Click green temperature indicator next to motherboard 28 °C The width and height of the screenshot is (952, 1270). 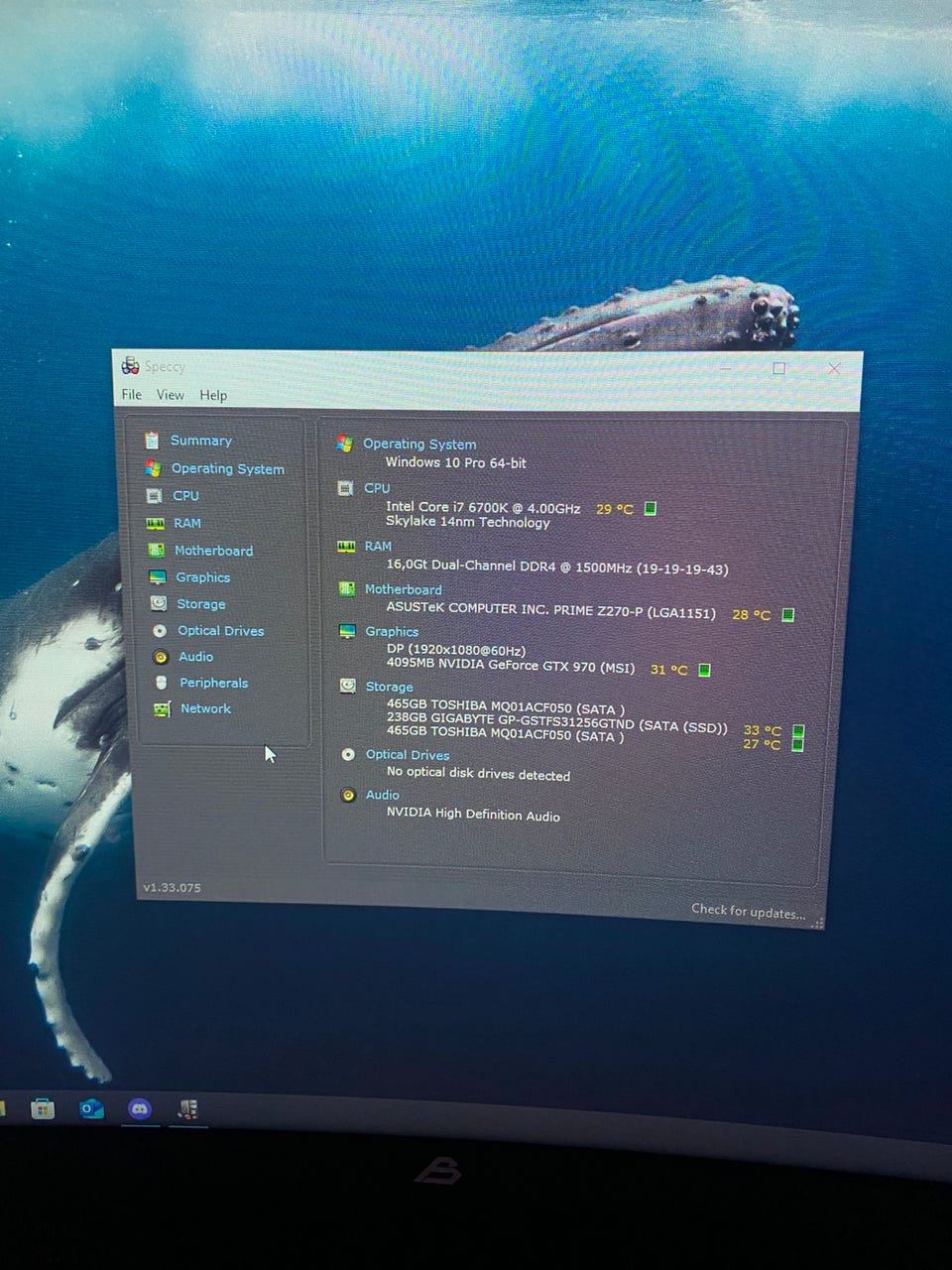tap(788, 614)
